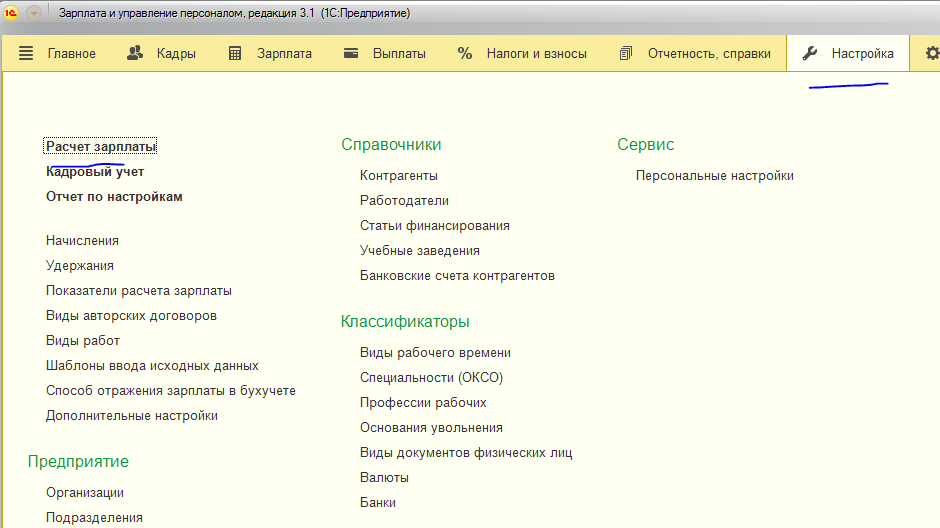
Task: Go to the Выплаты section
Action: point(399,53)
